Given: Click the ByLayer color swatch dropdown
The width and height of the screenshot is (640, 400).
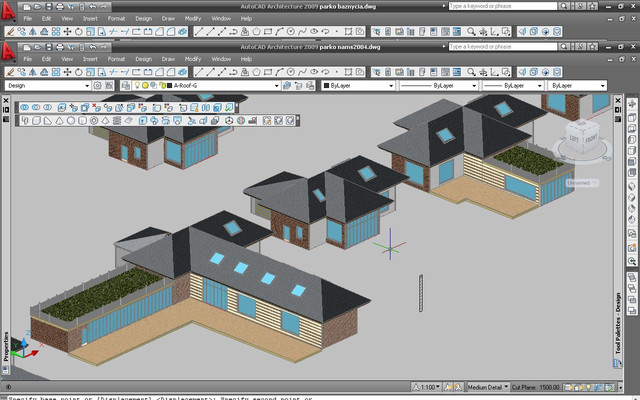Looking at the screenshot, I should (355, 86).
